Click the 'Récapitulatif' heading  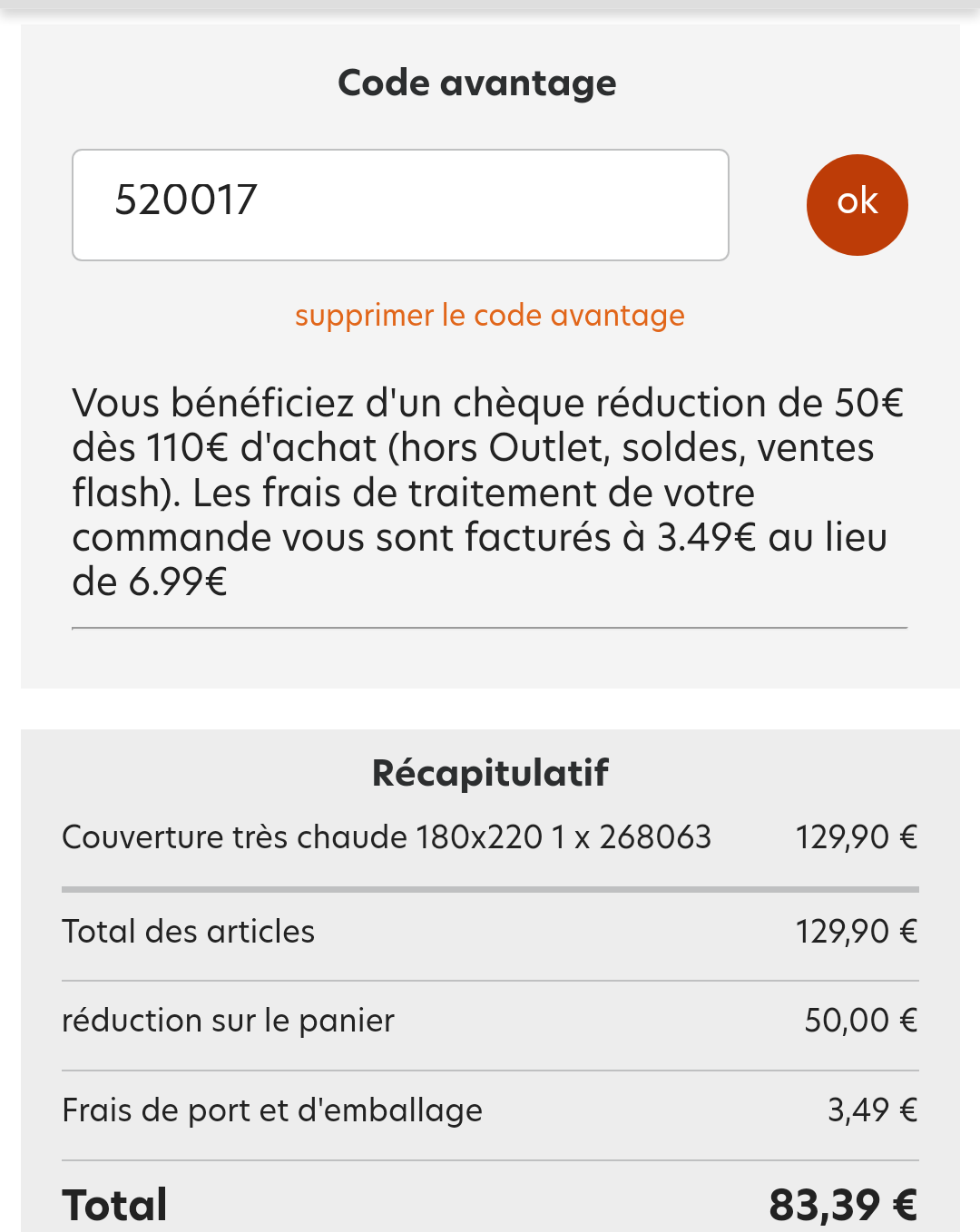click(x=490, y=773)
